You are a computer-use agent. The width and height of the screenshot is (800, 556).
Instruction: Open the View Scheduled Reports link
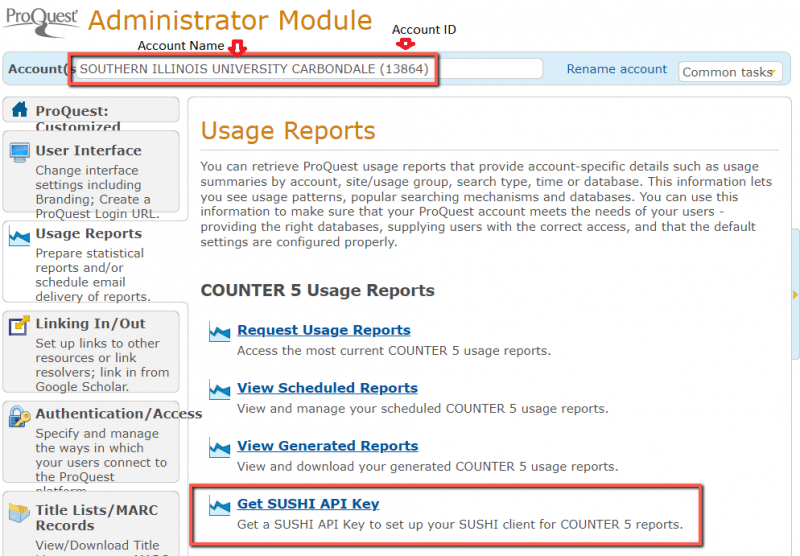327,388
